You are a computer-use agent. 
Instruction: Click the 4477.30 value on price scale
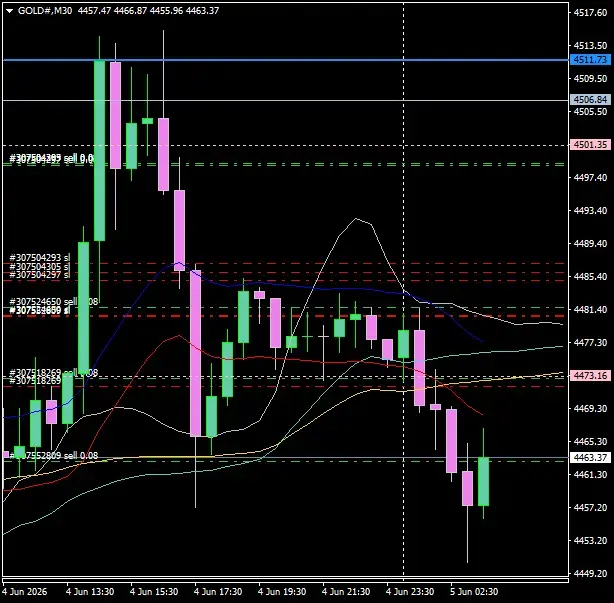pos(590,342)
